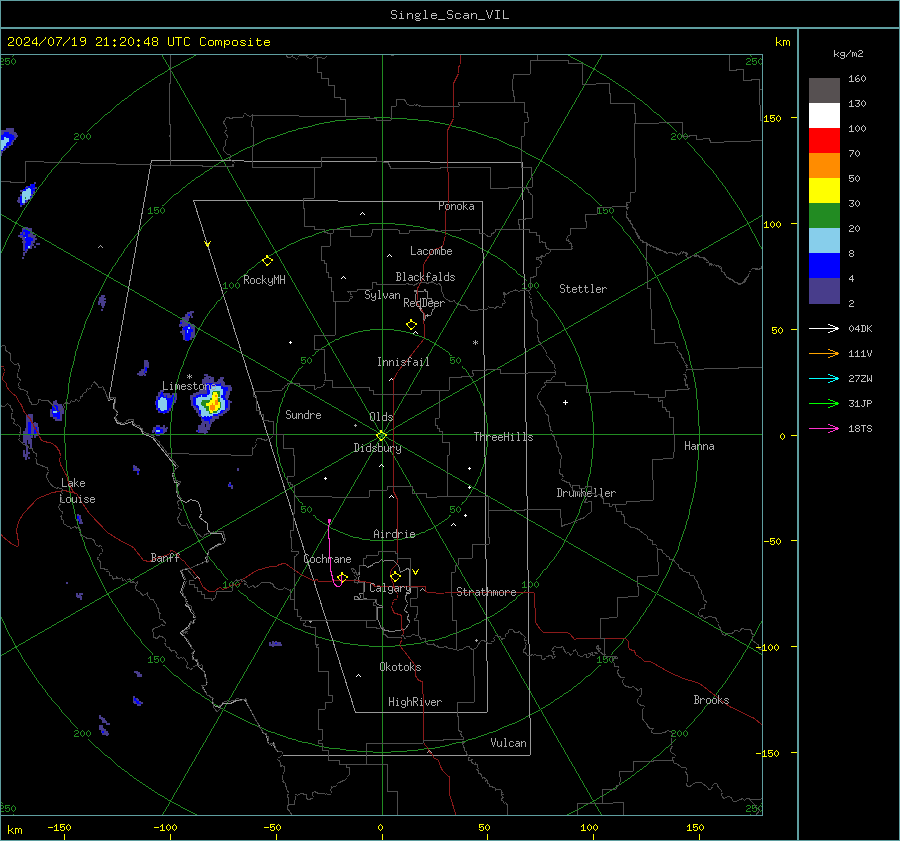Viewport: 900px width, 841px height.
Task: Select the gray 130-160 legend color
Action: (824, 91)
